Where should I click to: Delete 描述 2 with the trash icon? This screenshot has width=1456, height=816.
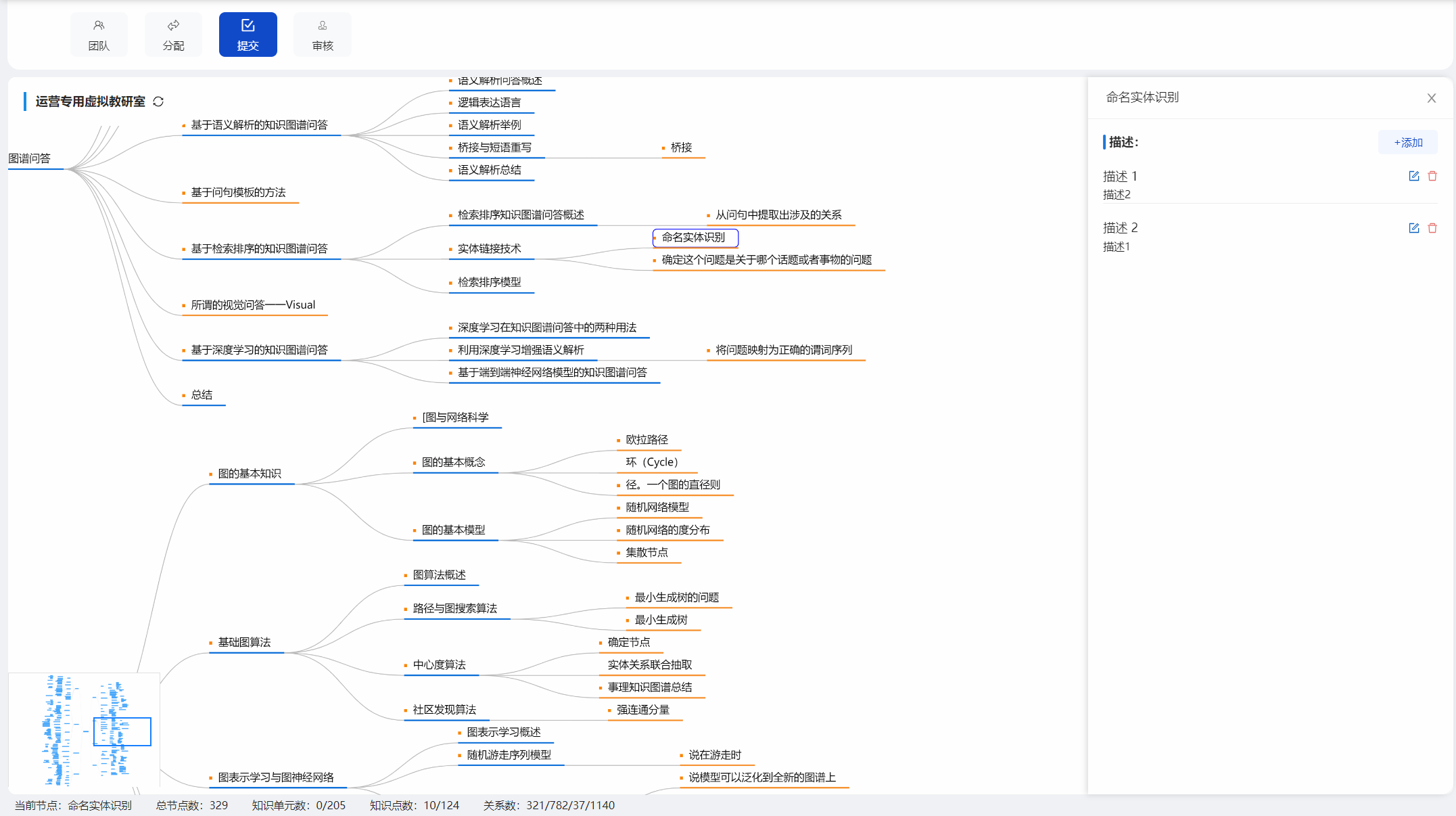tap(1432, 228)
